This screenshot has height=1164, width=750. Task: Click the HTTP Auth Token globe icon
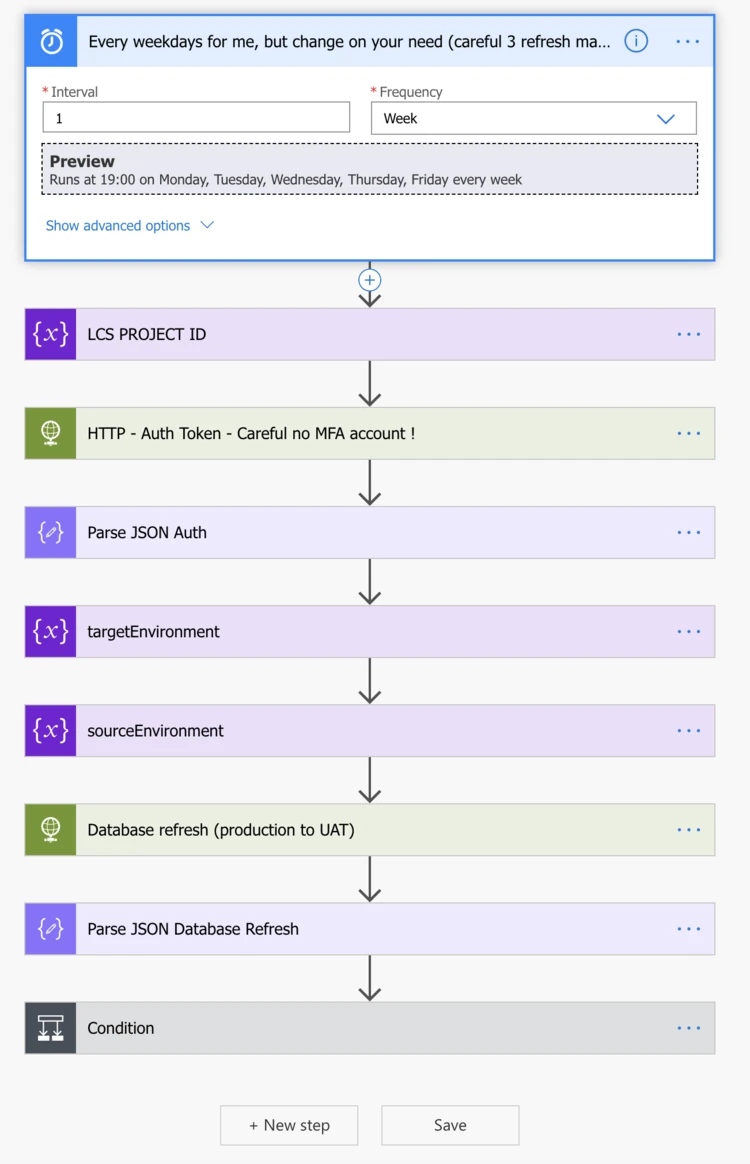[51, 433]
